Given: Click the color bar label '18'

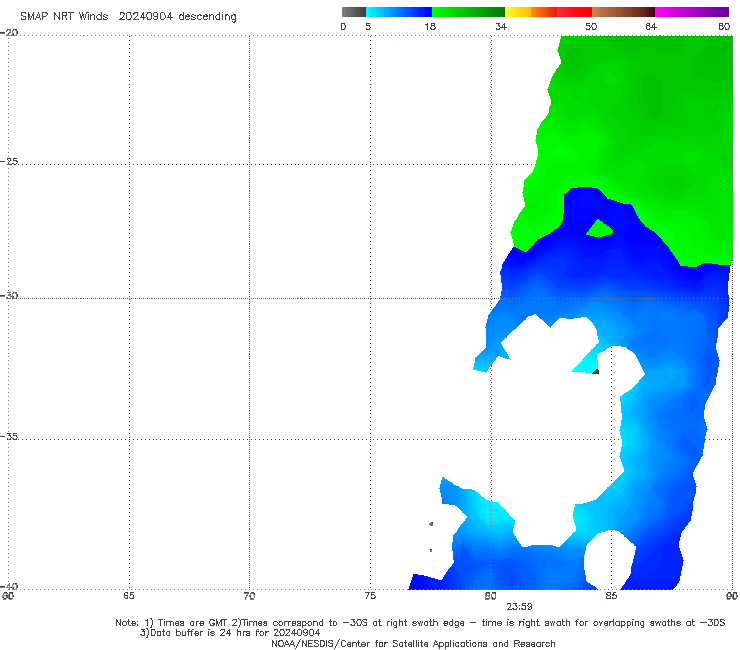Looking at the screenshot, I should point(430,26).
